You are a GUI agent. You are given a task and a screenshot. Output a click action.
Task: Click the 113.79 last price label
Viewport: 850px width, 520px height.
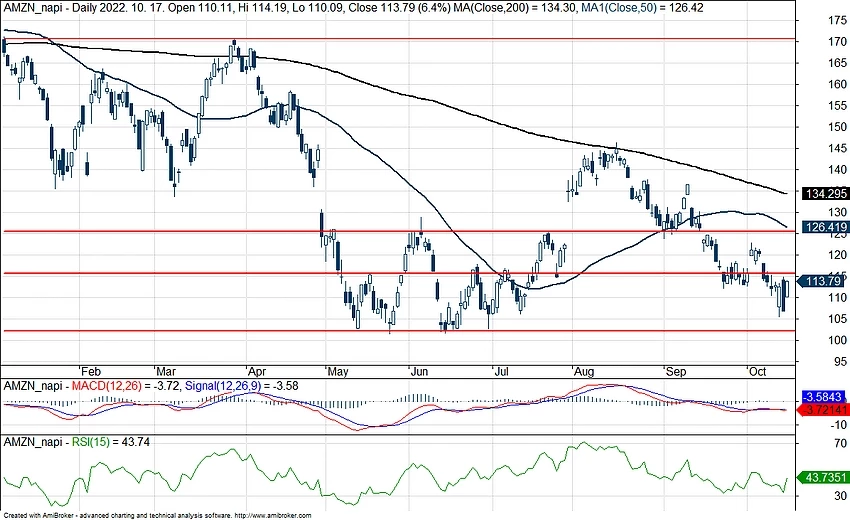tap(823, 281)
